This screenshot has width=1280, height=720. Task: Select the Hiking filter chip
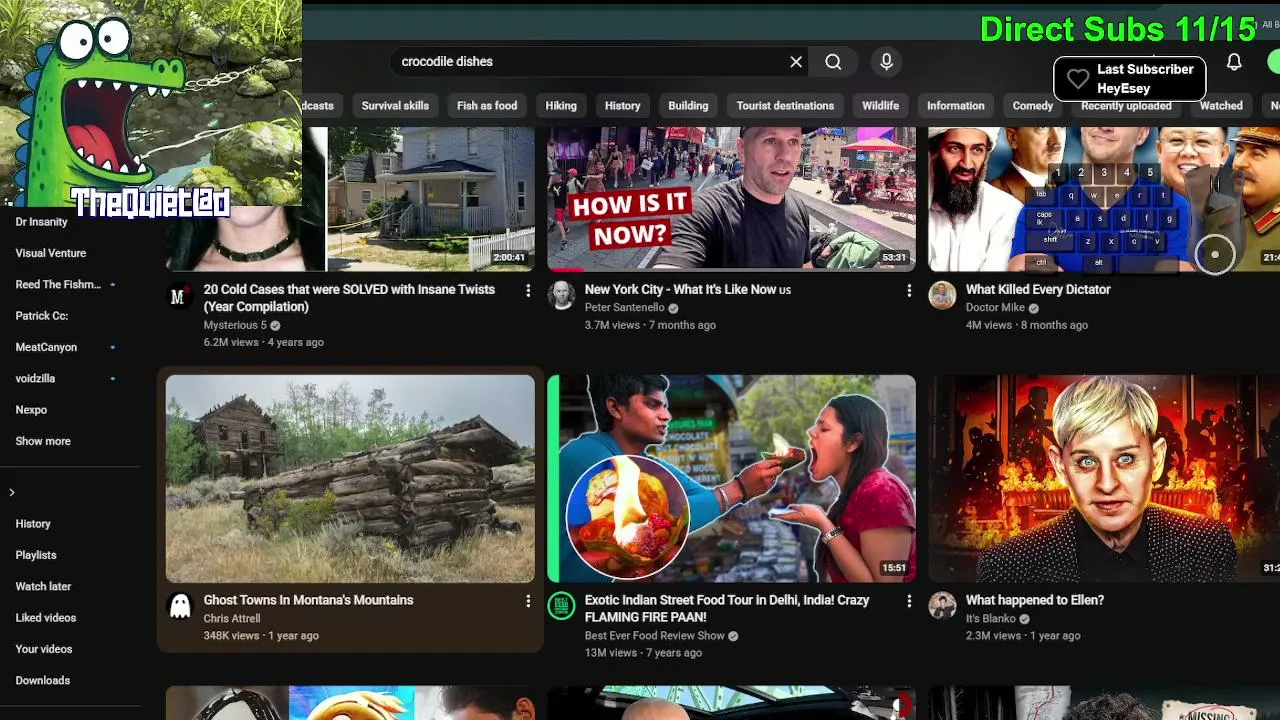(561, 106)
